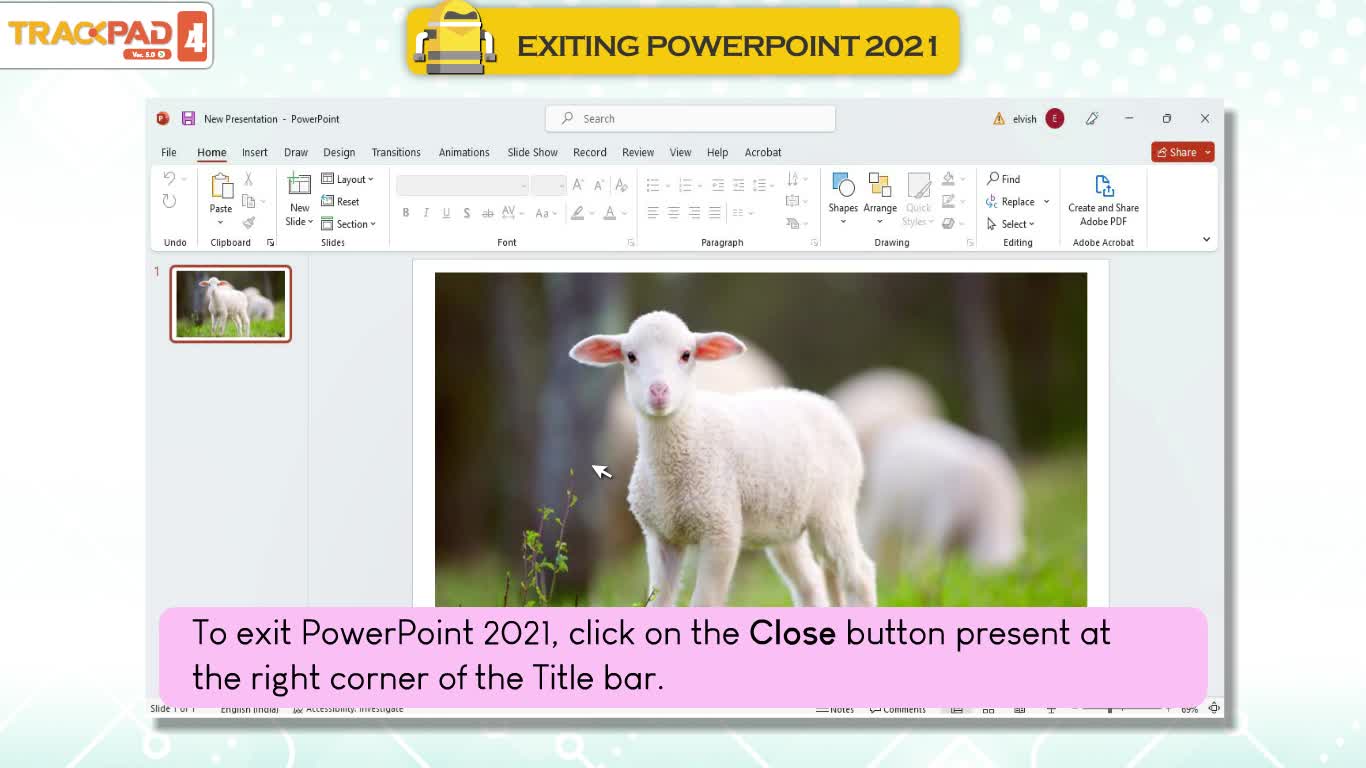Toggle Center alignment button
The width and height of the screenshot is (1366, 768).
[x=673, y=213]
